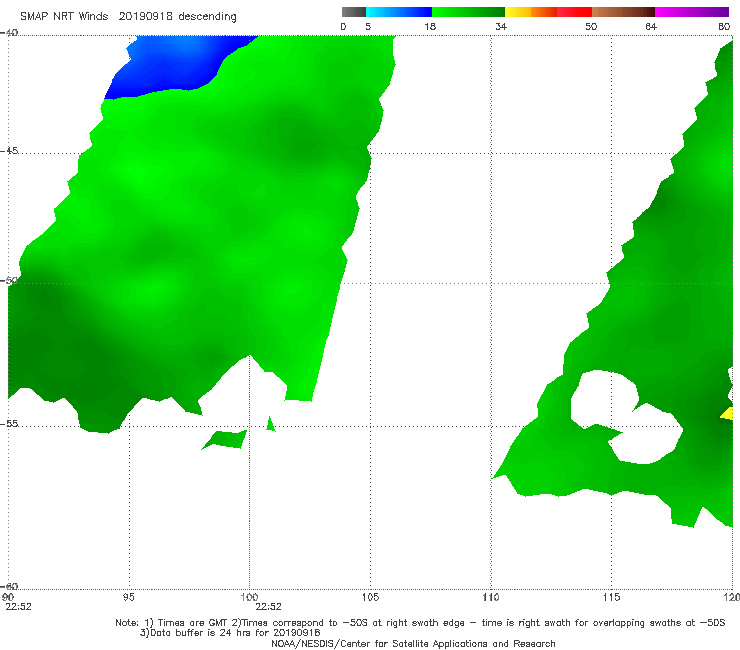Click the NOAA/NESDIS credit line
This screenshot has height=650, width=740.
pyautogui.click(x=413, y=643)
